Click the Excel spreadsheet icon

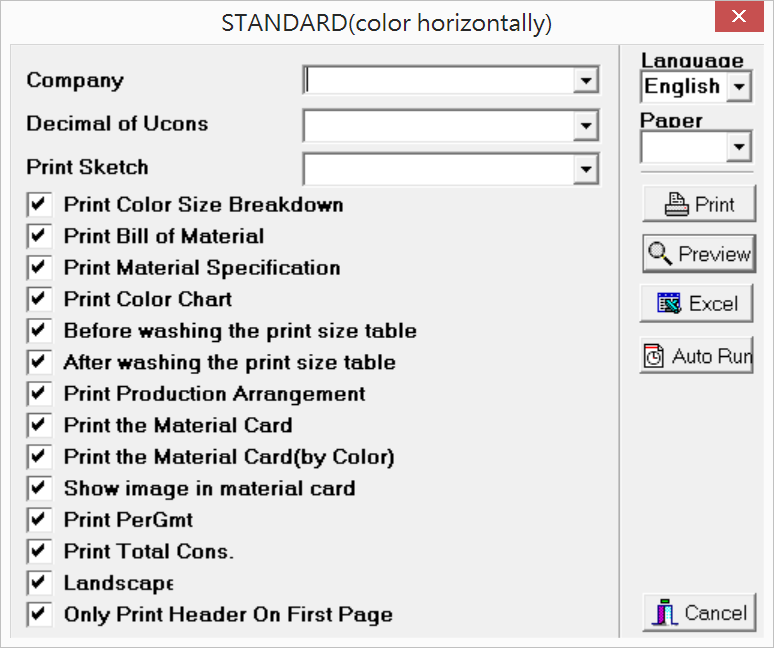coord(670,303)
